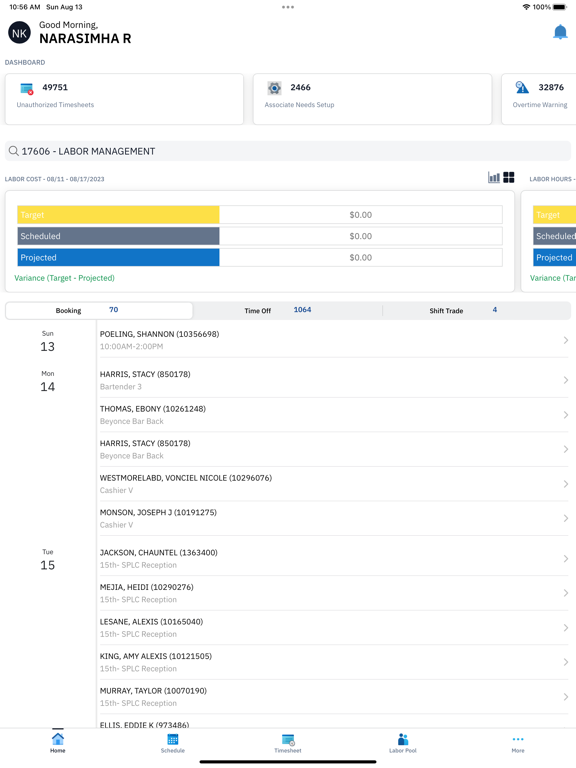Go to Home in bottom bar
The width and height of the screenshot is (576, 768).
pos(57,742)
